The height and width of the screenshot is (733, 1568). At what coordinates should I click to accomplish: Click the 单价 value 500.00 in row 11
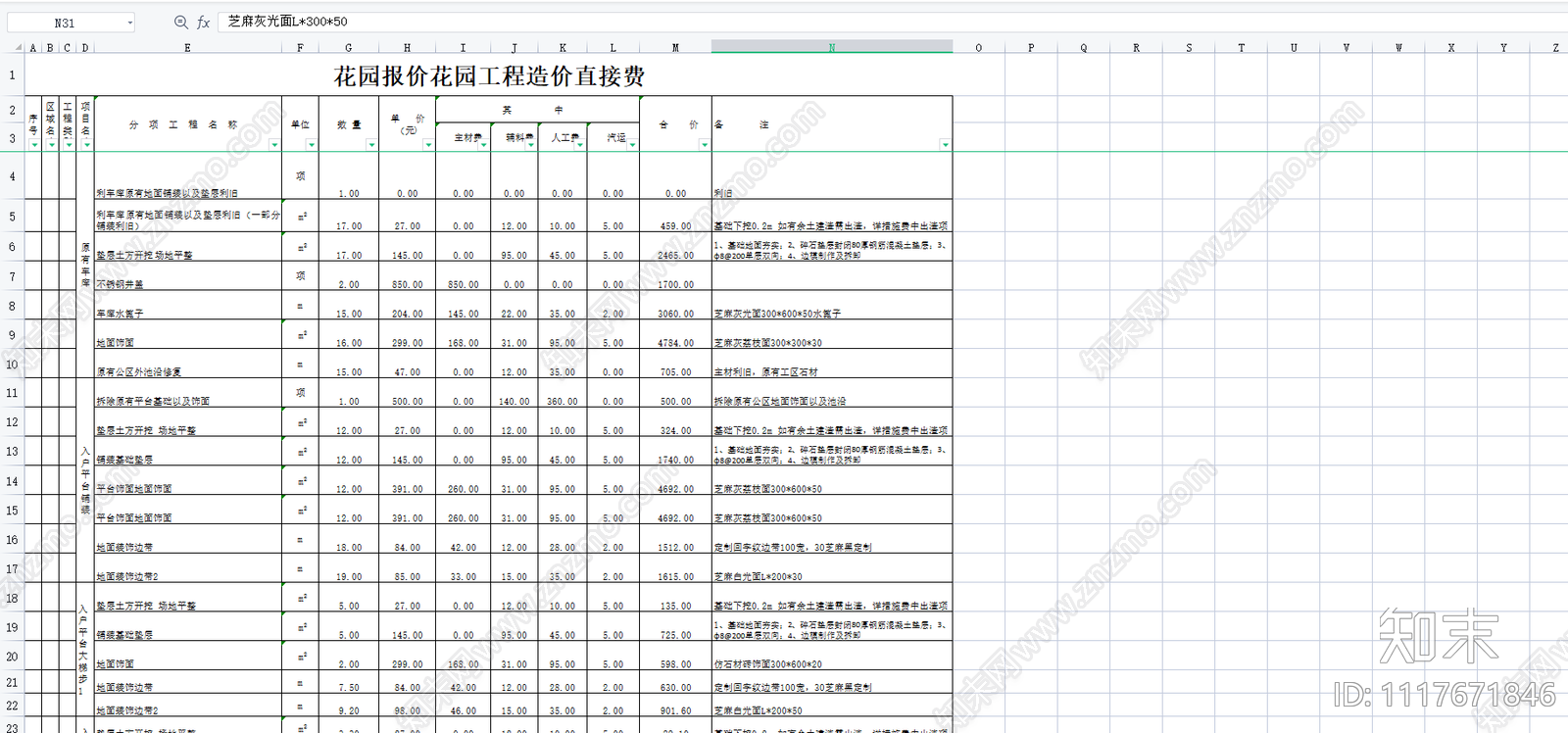pyautogui.click(x=407, y=402)
